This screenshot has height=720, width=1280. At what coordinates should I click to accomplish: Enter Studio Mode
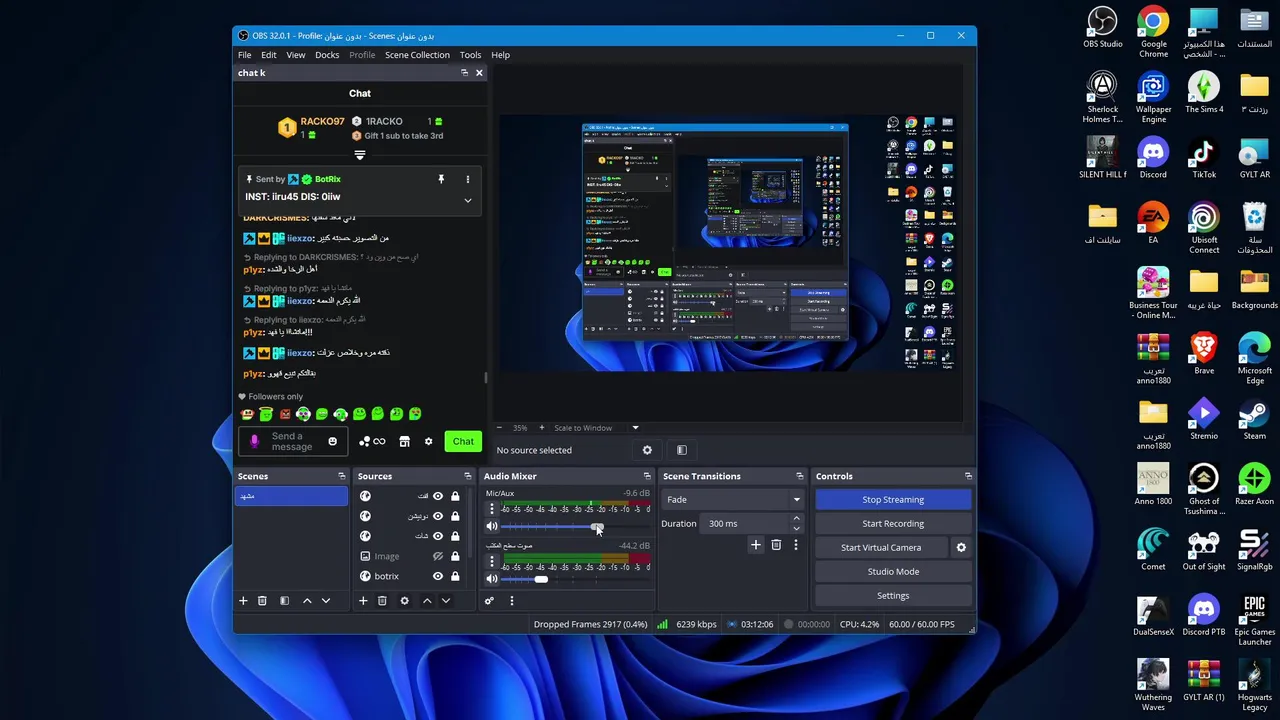click(x=893, y=572)
